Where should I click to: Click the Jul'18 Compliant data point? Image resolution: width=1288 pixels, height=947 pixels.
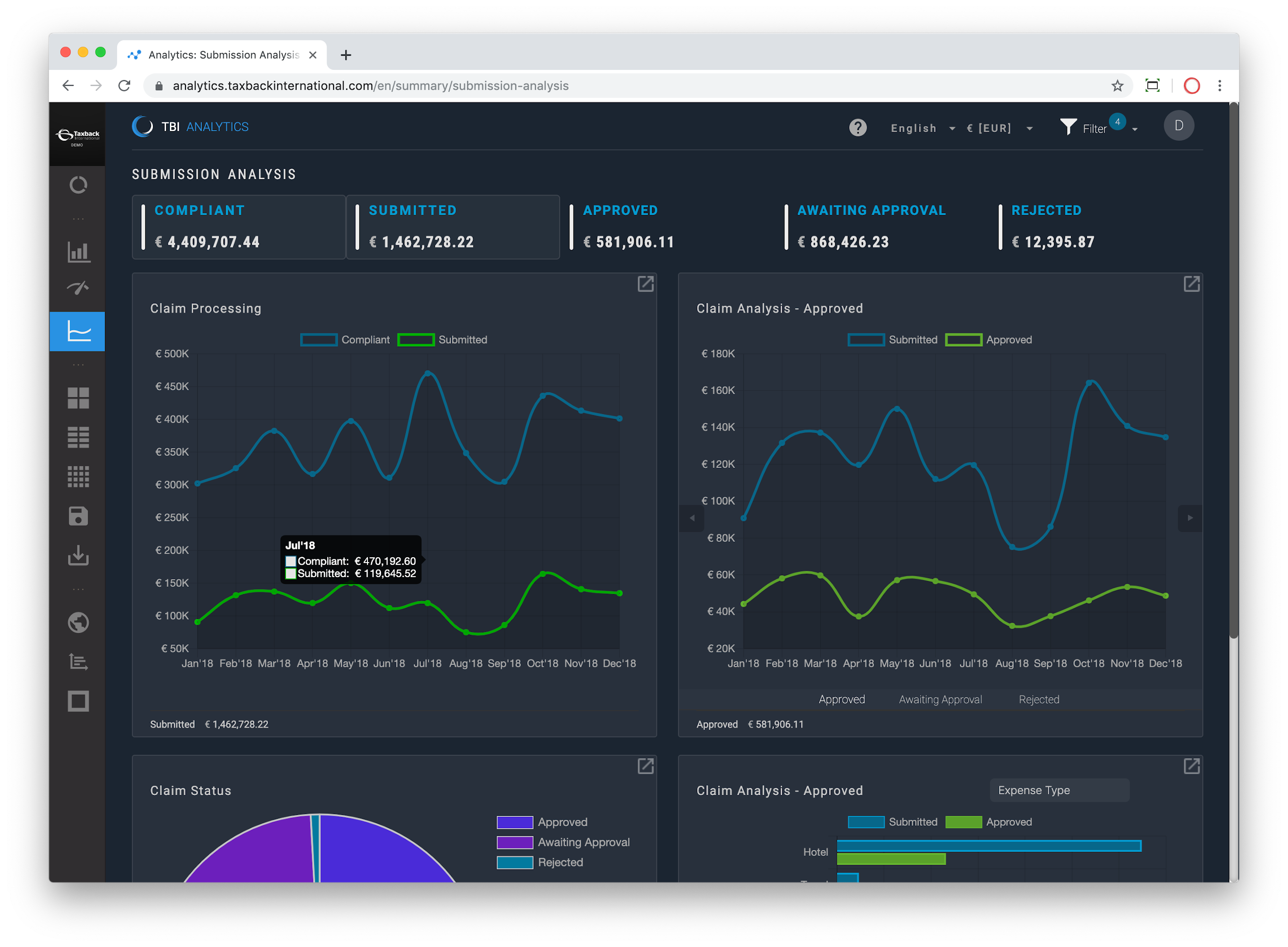428,374
